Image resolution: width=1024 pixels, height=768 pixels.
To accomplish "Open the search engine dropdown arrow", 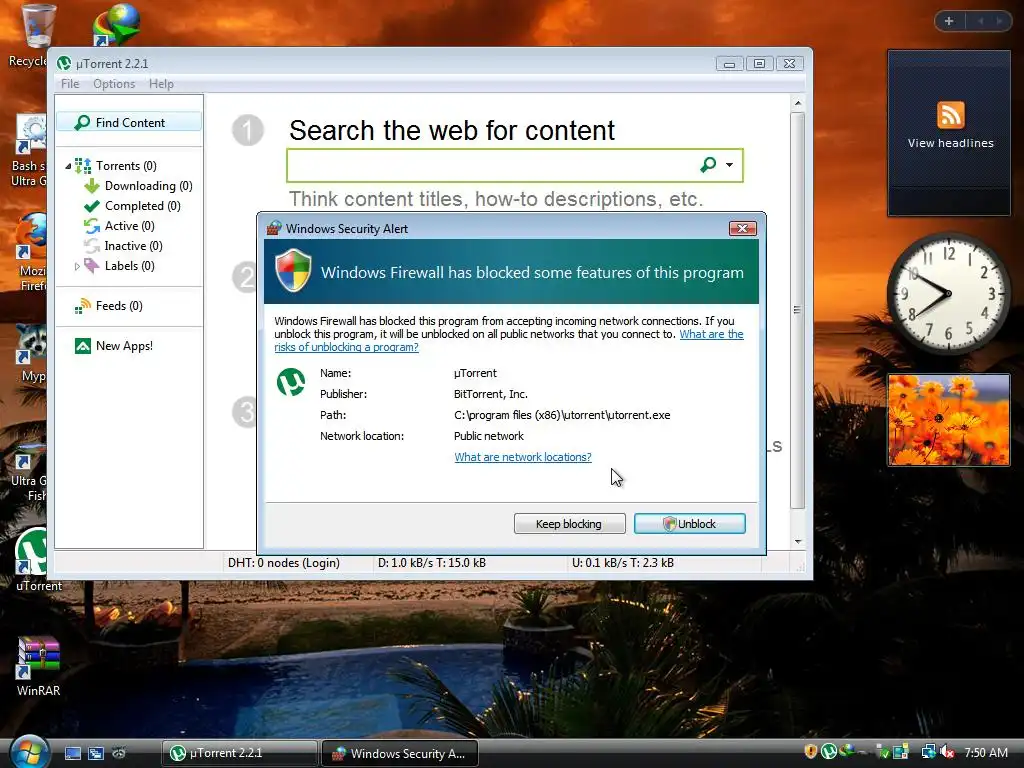I will pyautogui.click(x=729, y=165).
